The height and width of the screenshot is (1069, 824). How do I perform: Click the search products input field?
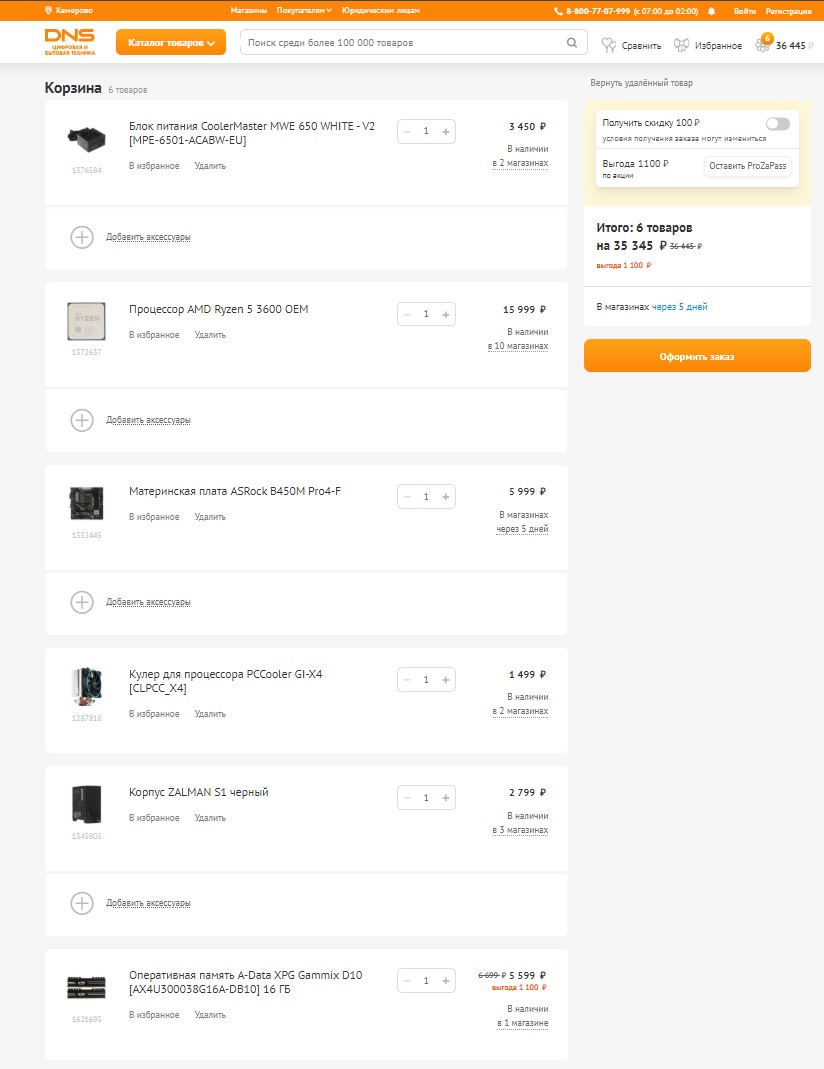pyautogui.click(x=400, y=43)
